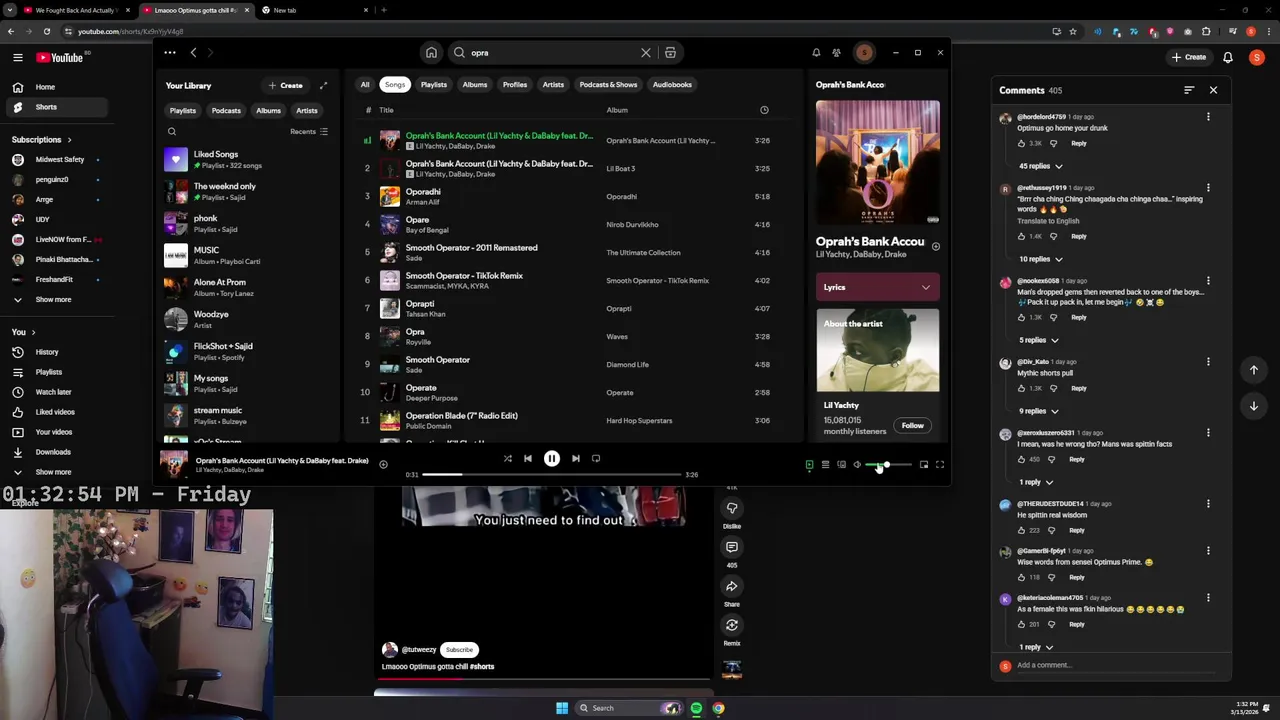Open Liked Songs playlist
The height and width of the screenshot is (720, 1280).
coord(249,159)
